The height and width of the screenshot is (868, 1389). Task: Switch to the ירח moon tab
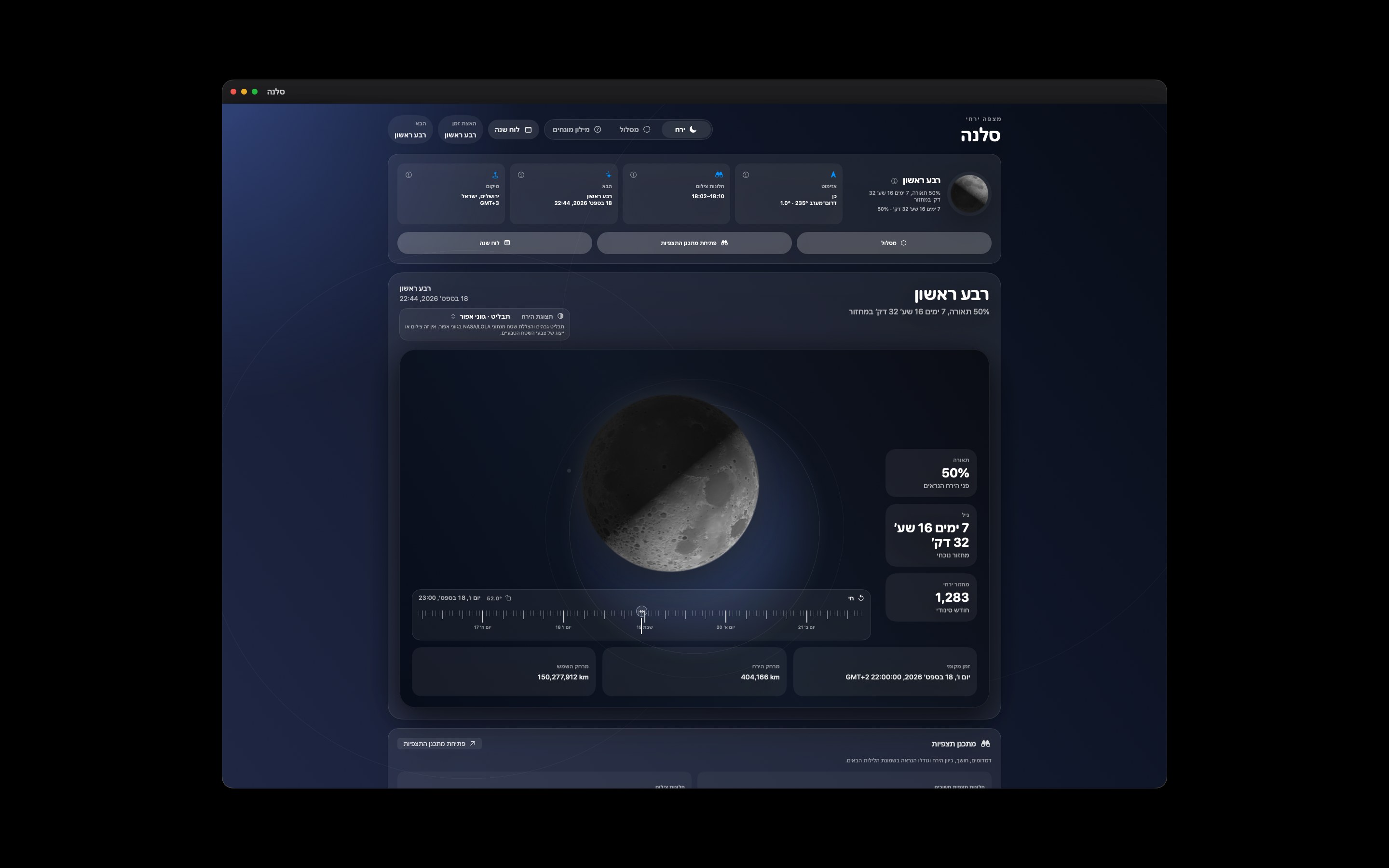(x=686, y=130)
